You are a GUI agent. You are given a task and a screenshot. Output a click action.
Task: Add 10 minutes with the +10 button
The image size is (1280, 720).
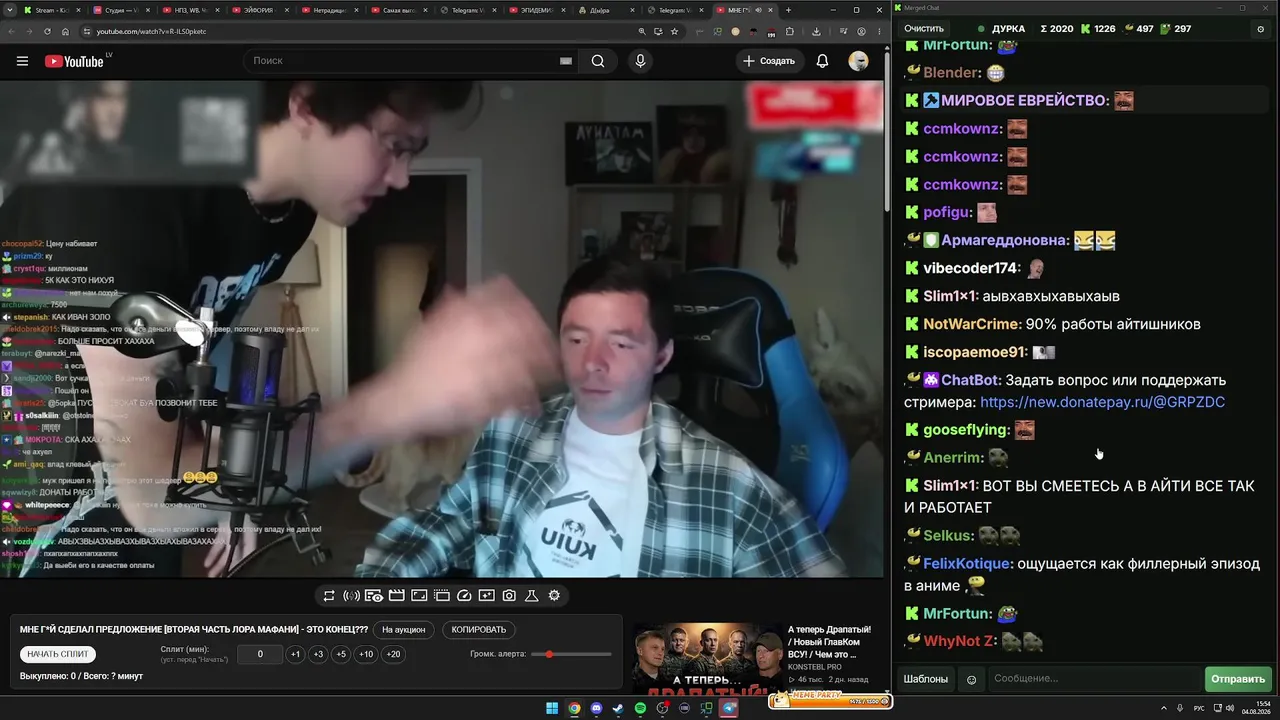[366, 654]
